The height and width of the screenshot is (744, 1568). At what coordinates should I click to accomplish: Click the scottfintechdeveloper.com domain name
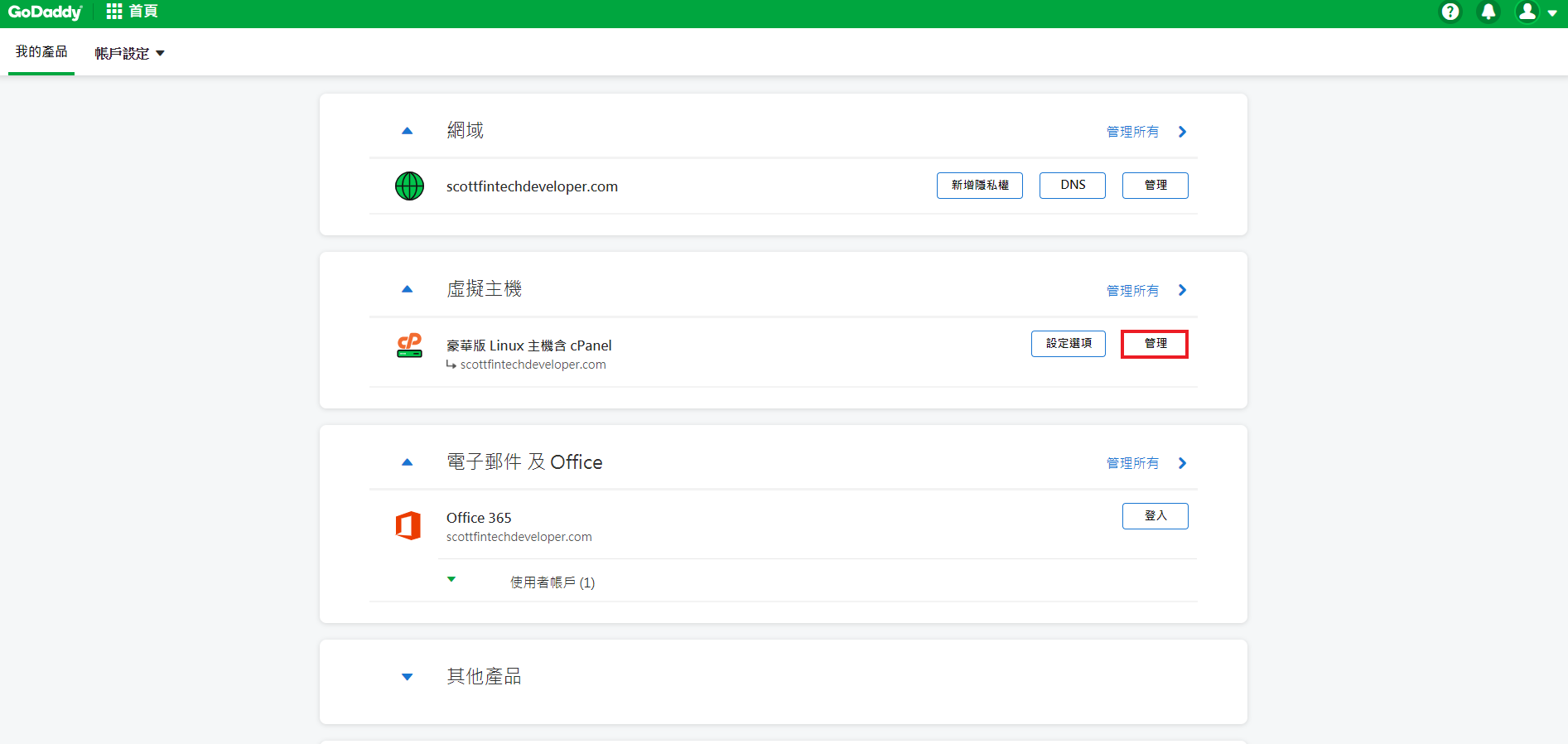pos(532,186)
